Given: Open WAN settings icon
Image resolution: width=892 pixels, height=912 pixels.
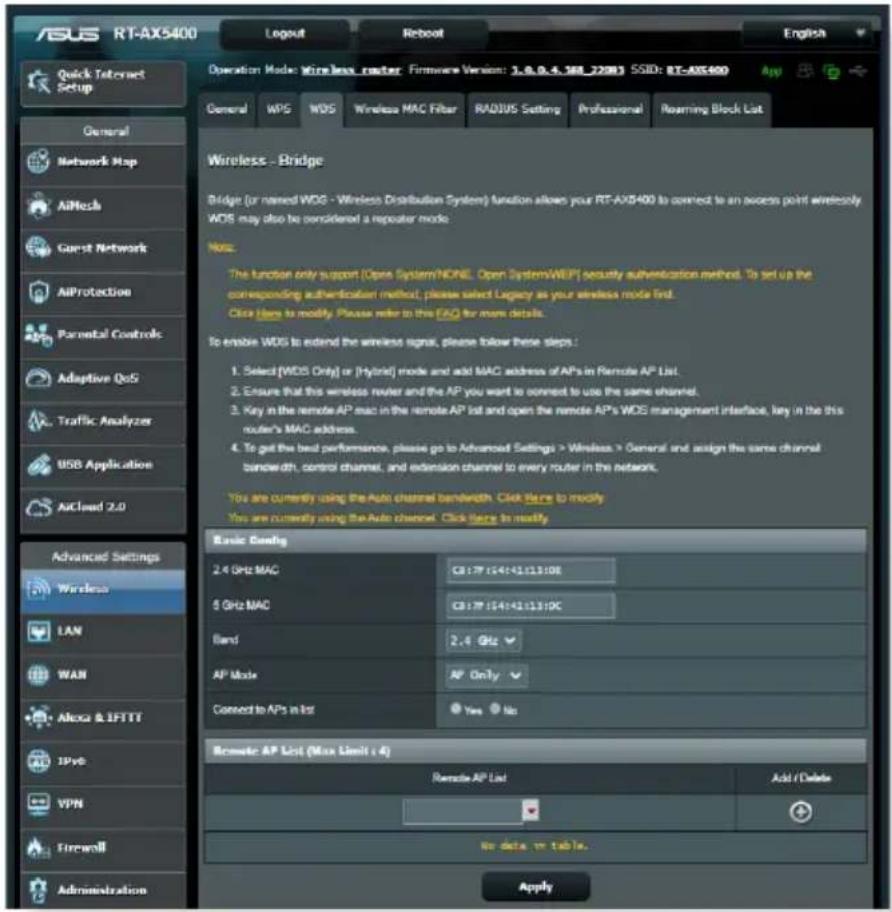Looking at the screenshot, I should [38, 675].
